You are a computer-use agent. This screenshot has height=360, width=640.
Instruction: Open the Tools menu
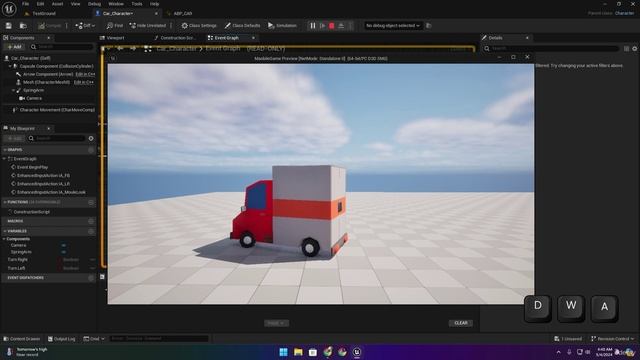point(137,4)
